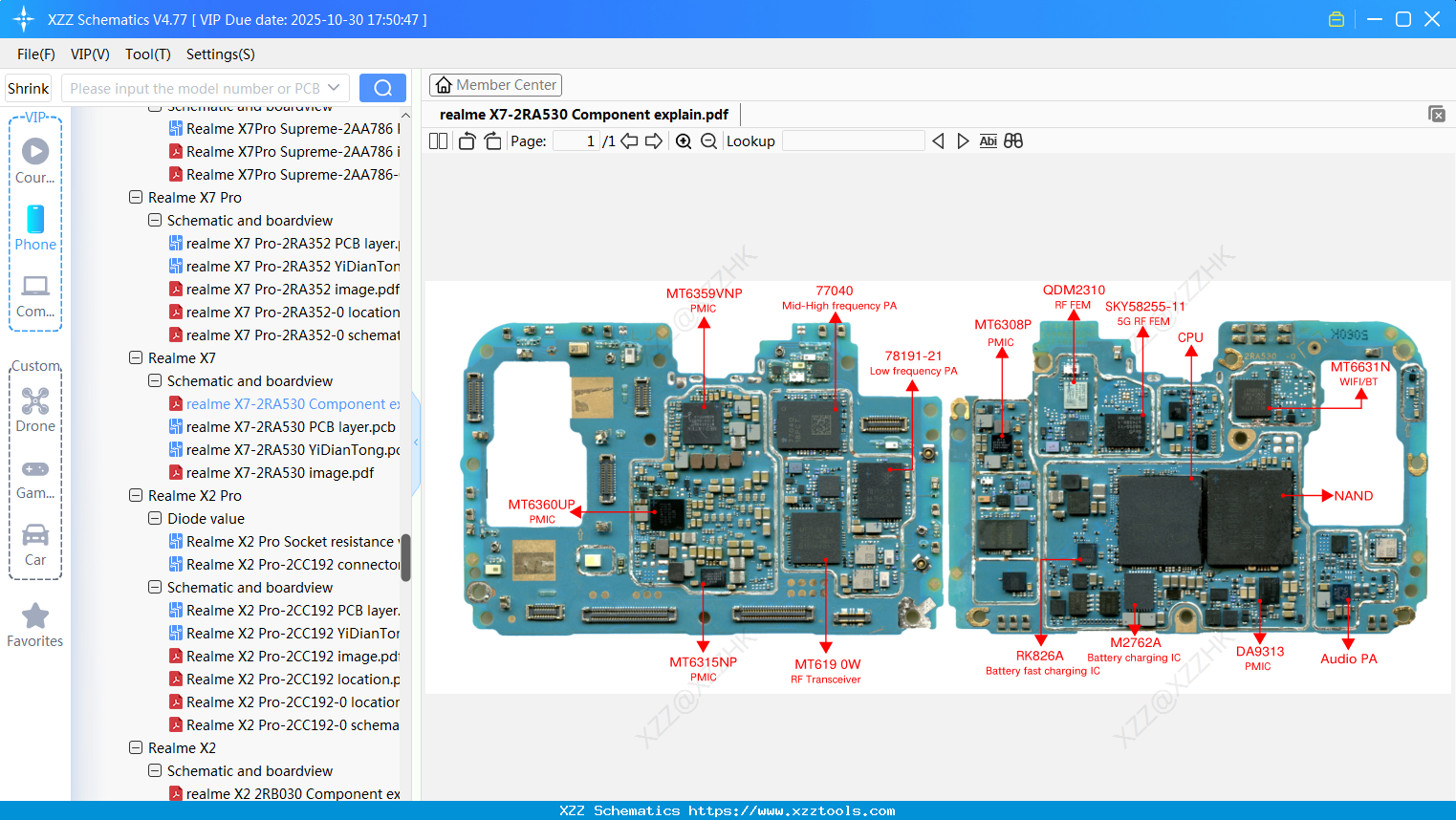This screenshot has height=820, width=1456.
Task: Collapse the Realme X2 Pro tree node
Action: (136, 496)
